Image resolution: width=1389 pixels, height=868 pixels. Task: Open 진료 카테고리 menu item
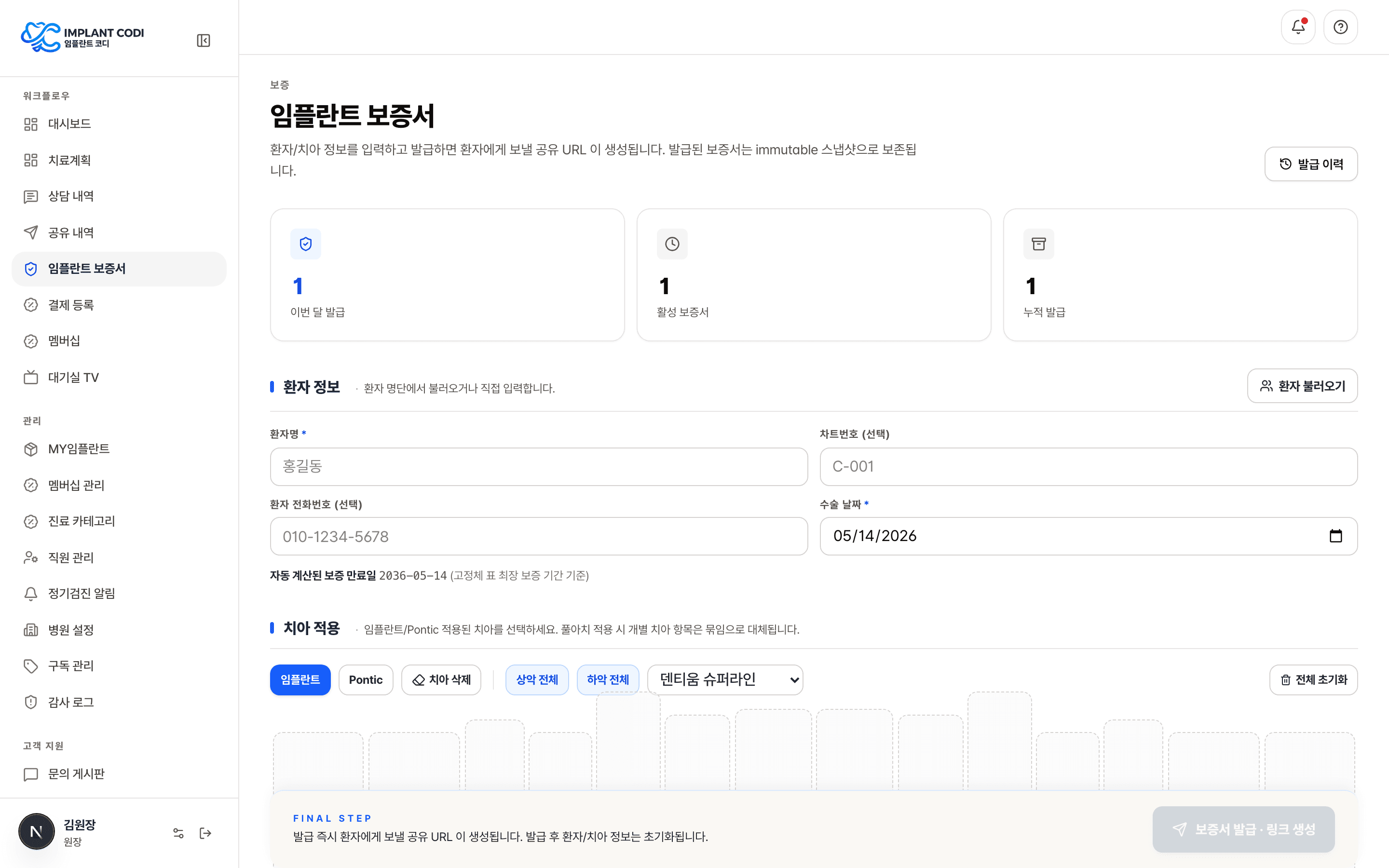(x=119, y=521)
